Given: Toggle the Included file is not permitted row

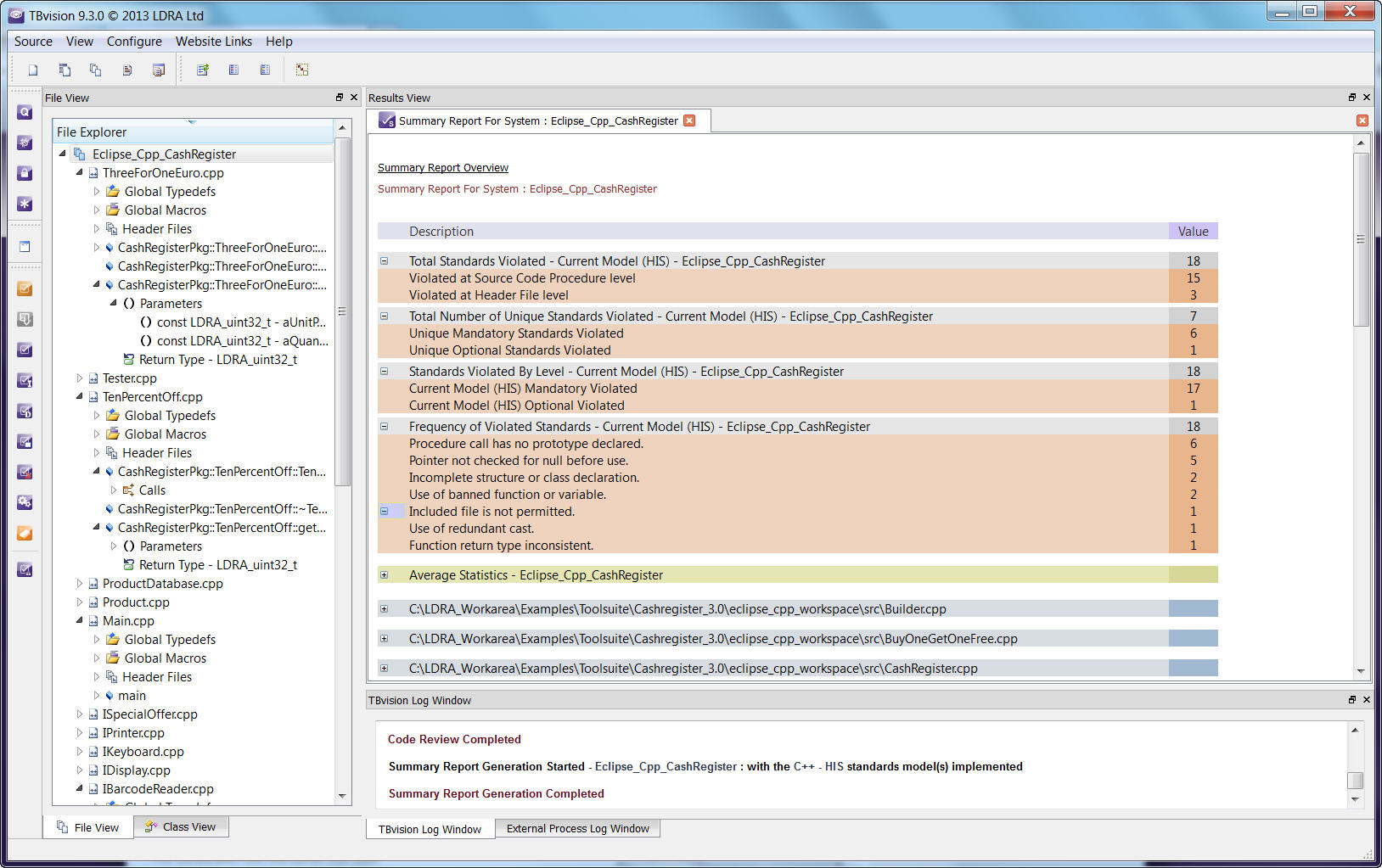Looking at the screenshot, I should (384, 512).
